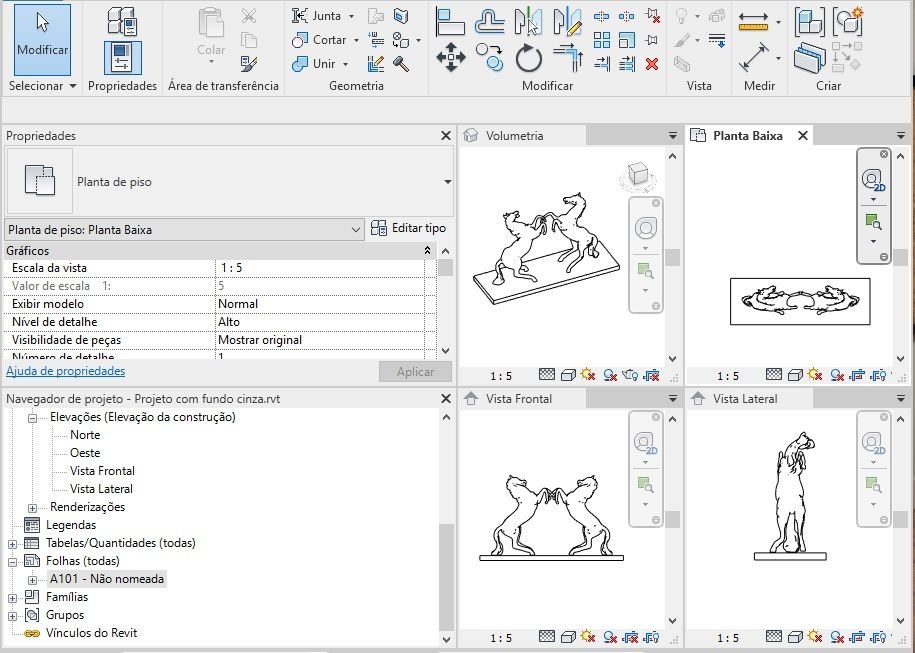Open type properties icon above Propriedades
Screen dimensions: 915x653
(123, 21)
